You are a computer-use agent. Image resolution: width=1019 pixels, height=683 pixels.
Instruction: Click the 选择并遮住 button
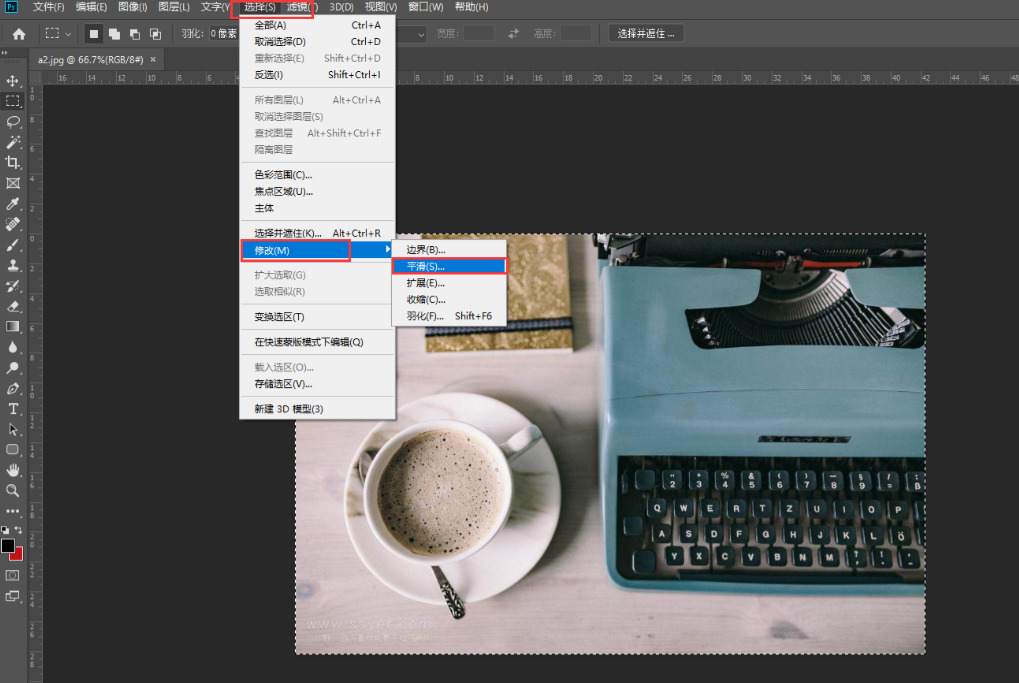[646, 33]
